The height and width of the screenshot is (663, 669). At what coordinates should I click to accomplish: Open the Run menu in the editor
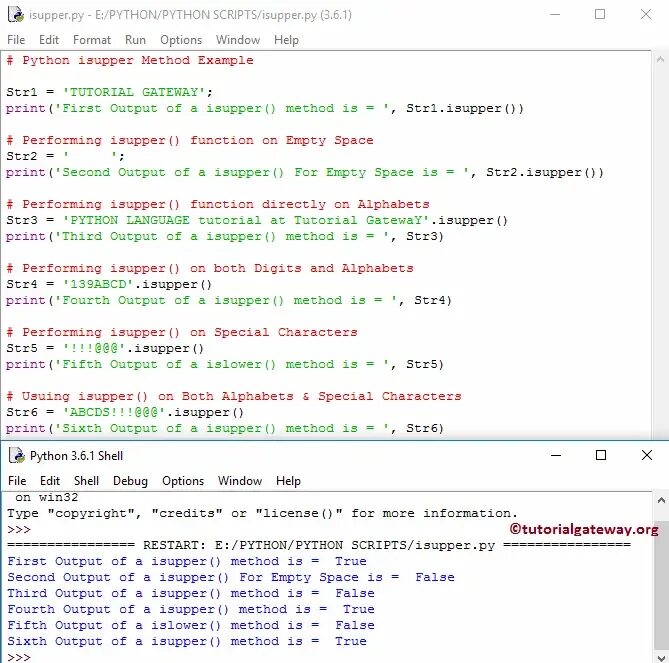(x=135, y=40)
